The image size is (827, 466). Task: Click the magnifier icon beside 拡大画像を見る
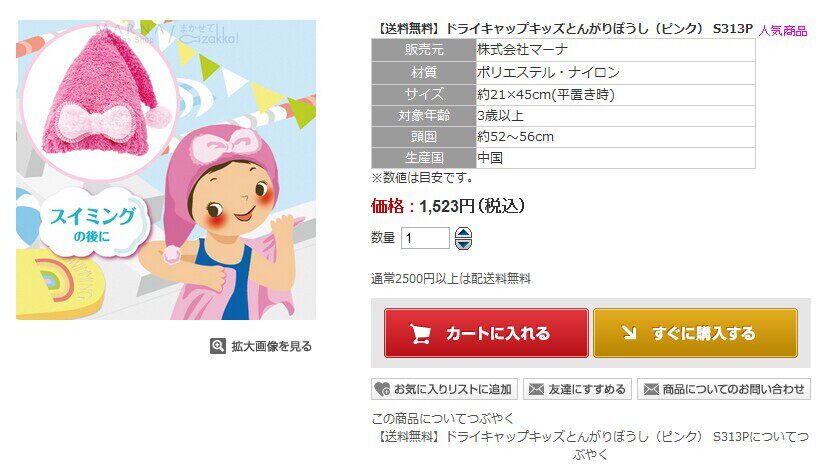coord(218,346)
